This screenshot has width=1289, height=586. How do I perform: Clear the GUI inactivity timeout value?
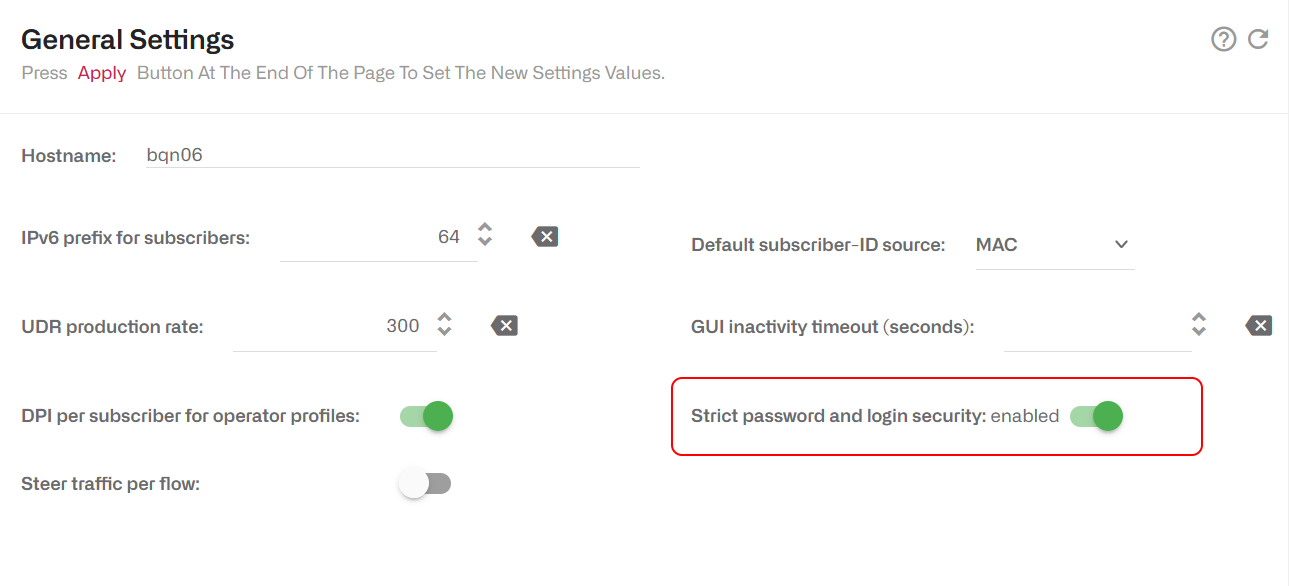[x=1258, y=325]
